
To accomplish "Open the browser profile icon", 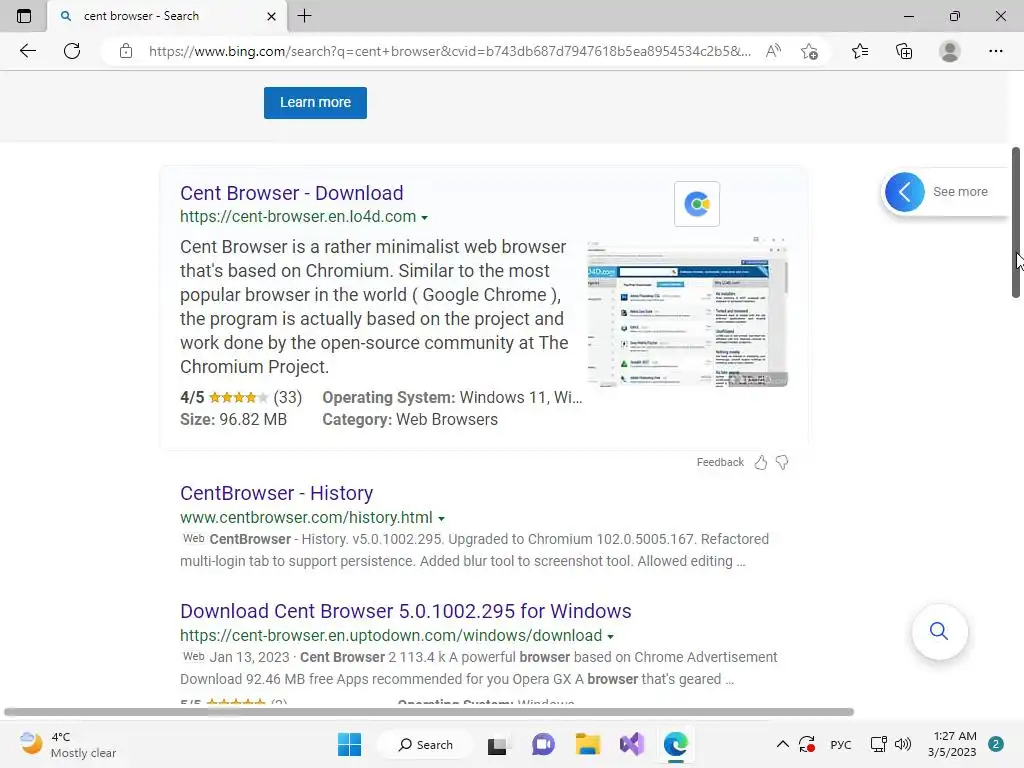I will pyautogui.click(x=950, y=51).
